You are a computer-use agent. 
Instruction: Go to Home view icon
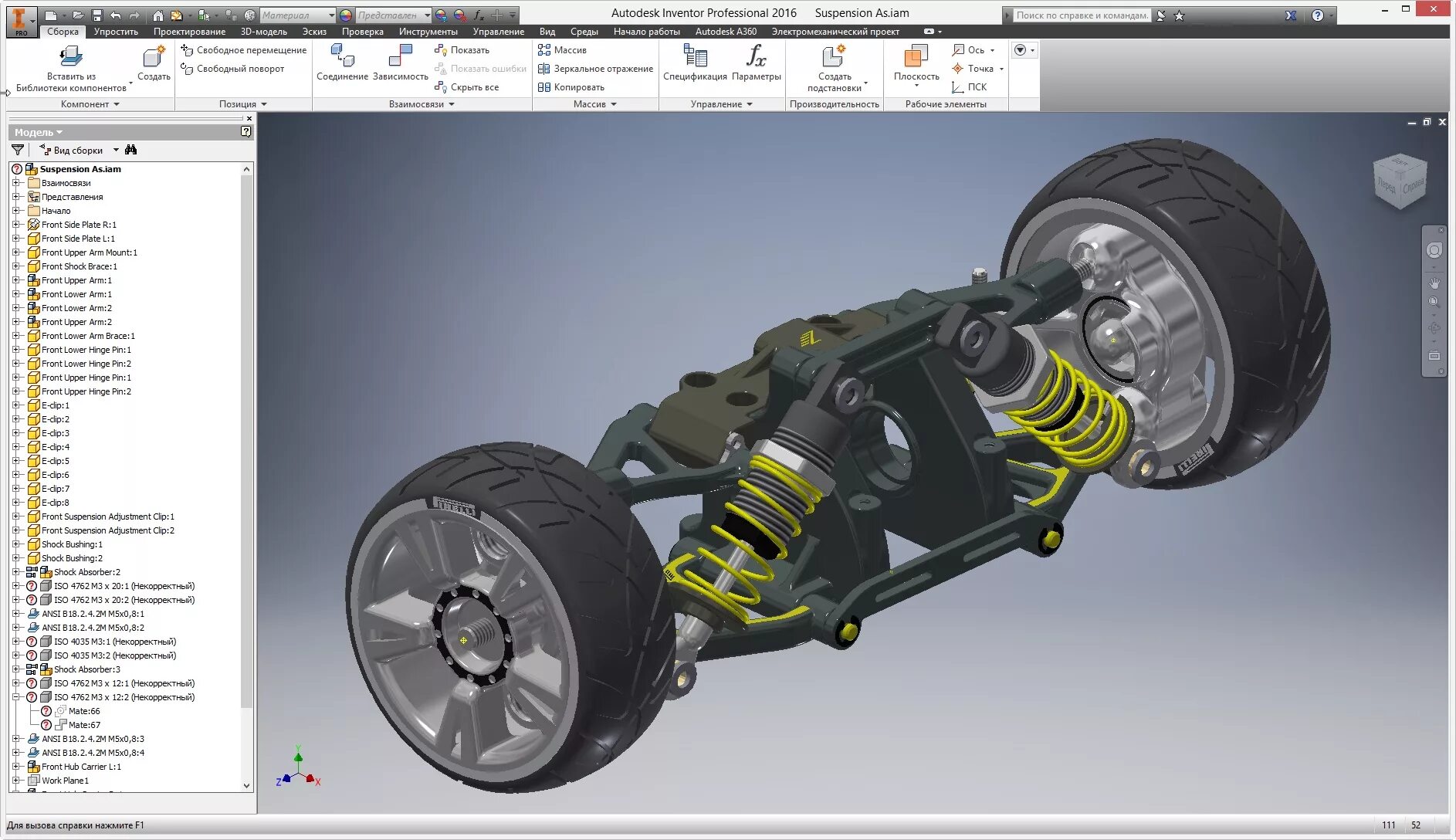point(158,15)
